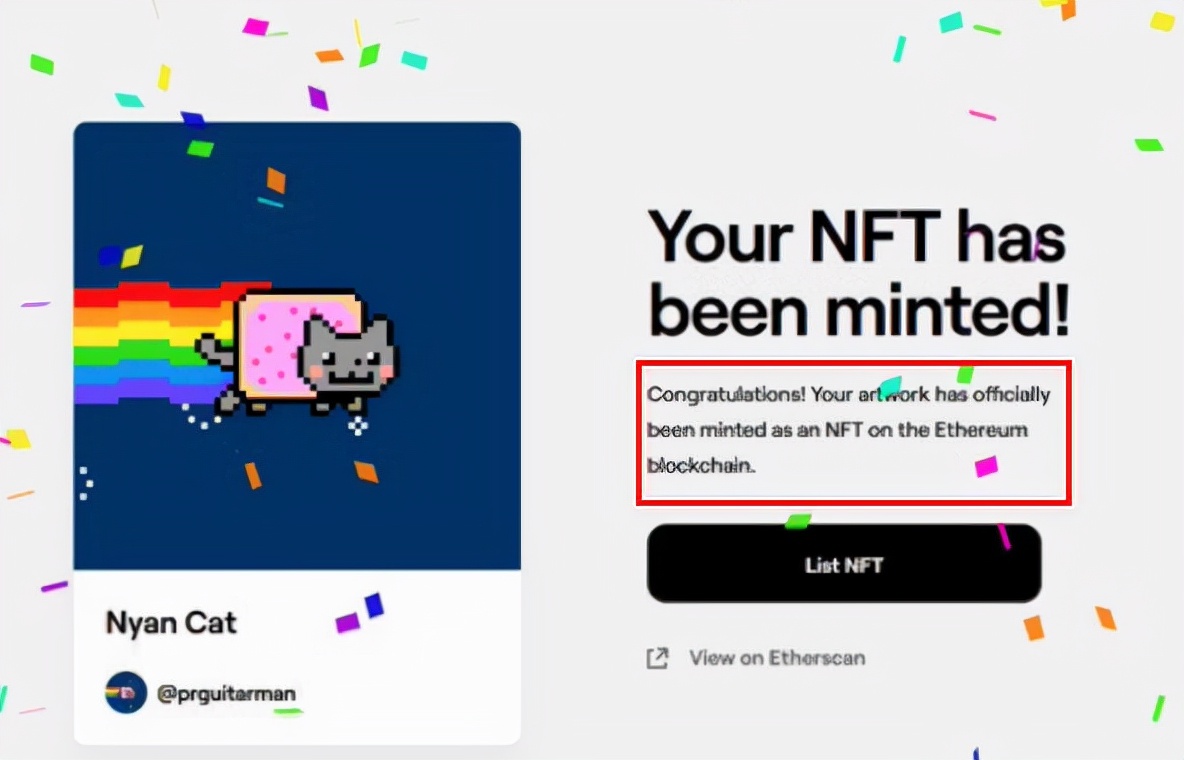
Task: Click the green confetti above List NFT
Action: (798, 521)
